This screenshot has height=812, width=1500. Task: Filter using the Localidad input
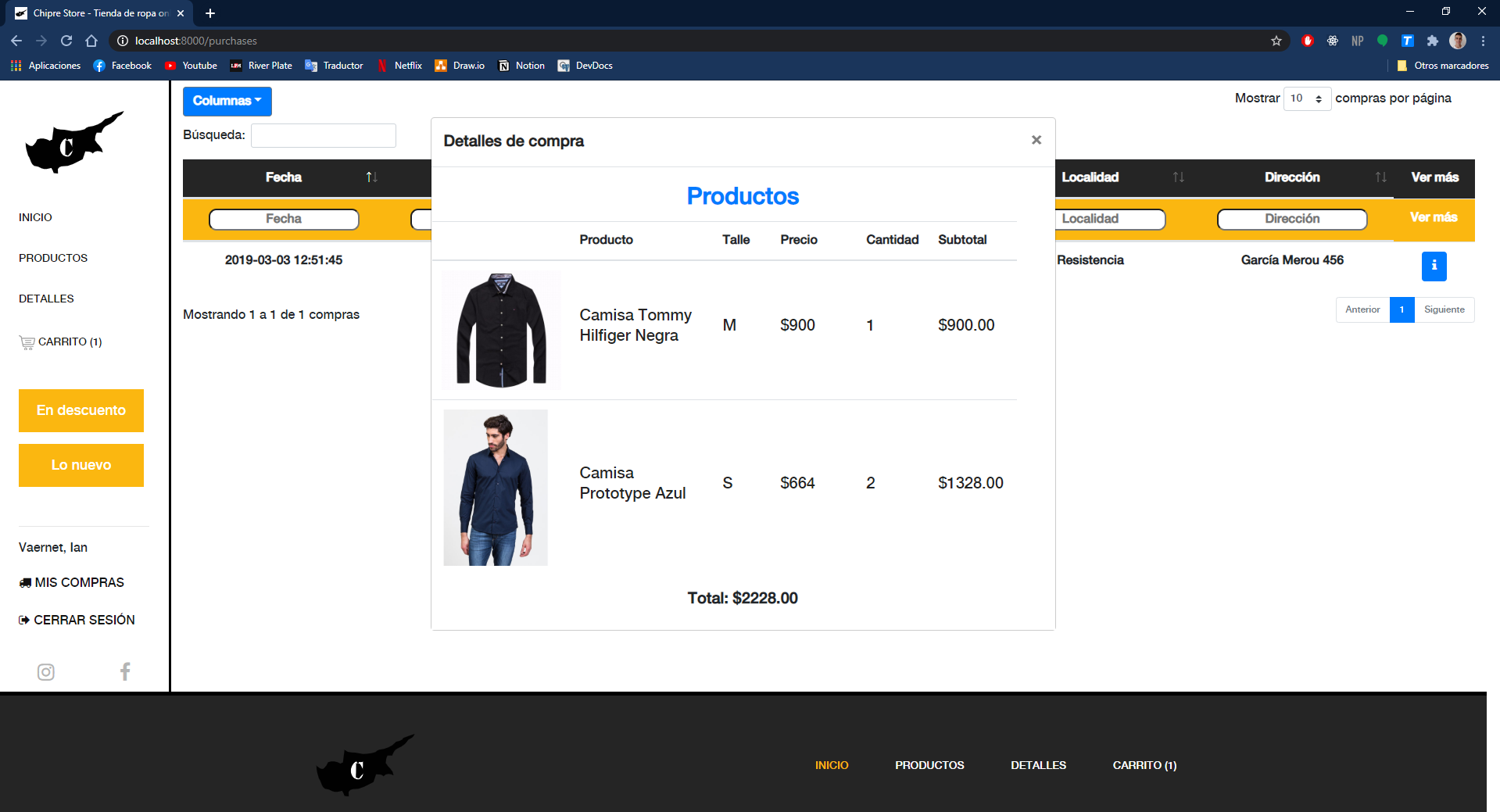coord(1110,219)
